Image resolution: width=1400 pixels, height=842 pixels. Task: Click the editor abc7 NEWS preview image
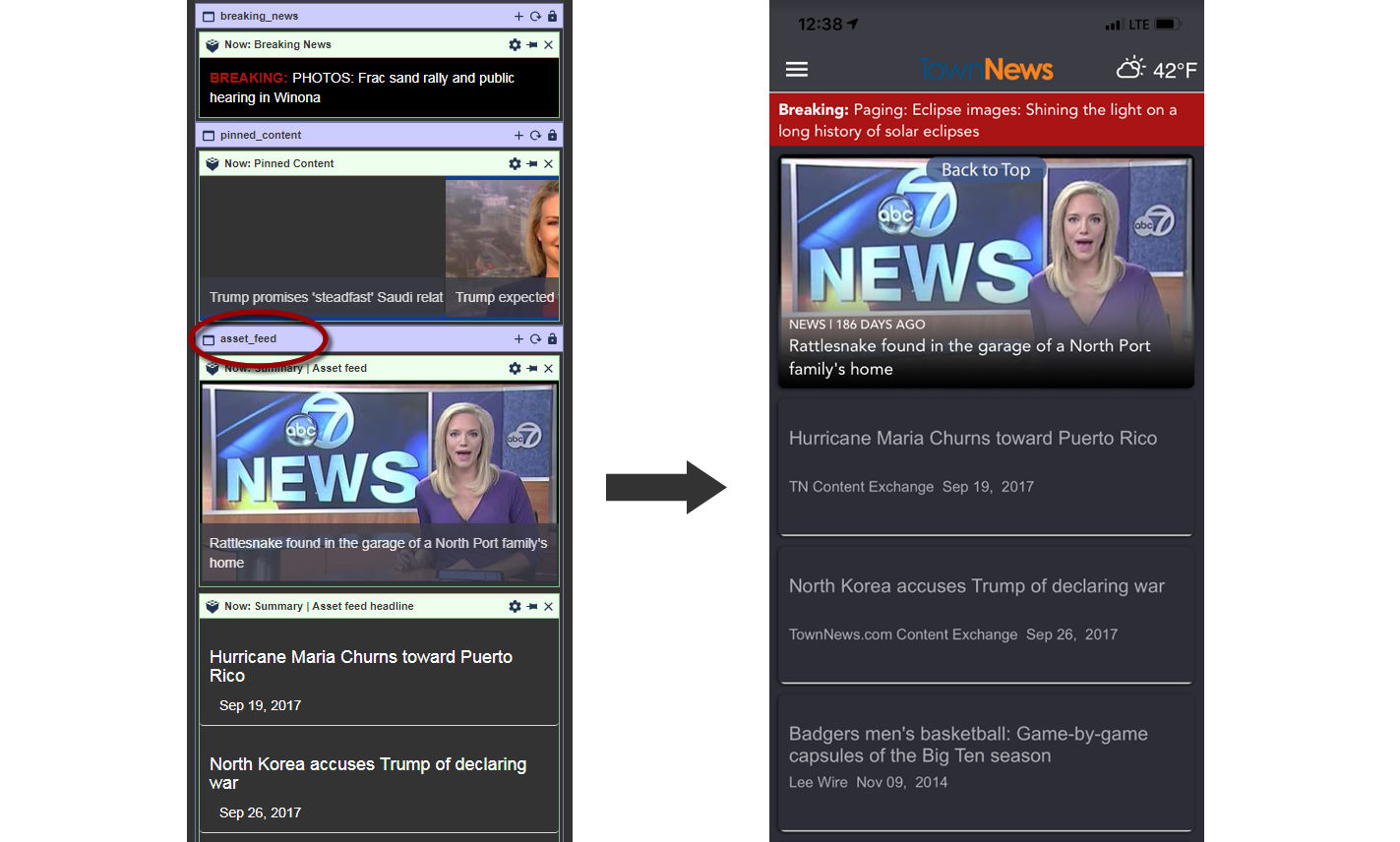coord(380,483)
